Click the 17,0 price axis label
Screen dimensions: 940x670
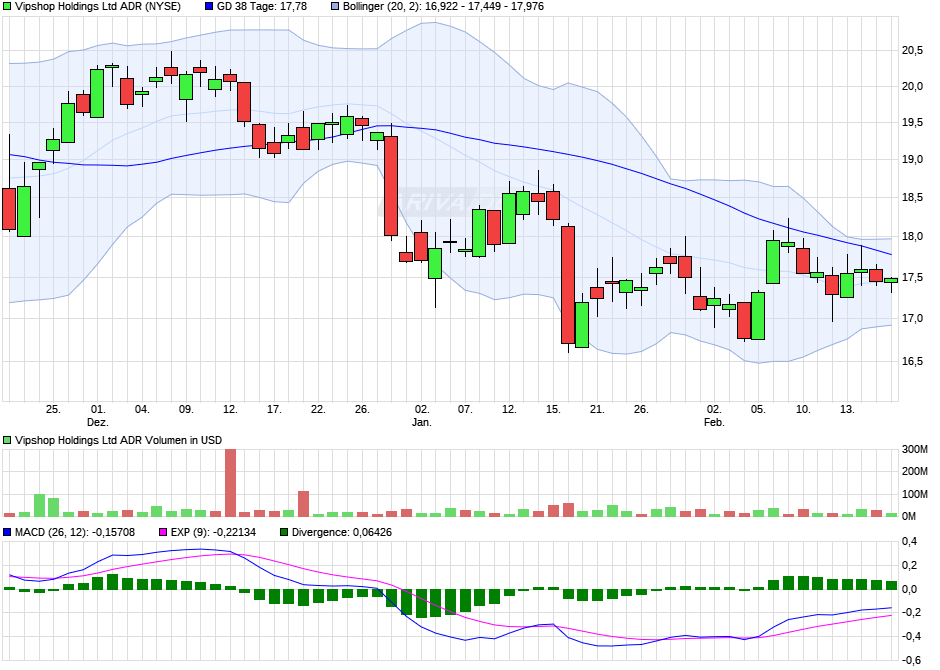[x=912, y=318]
